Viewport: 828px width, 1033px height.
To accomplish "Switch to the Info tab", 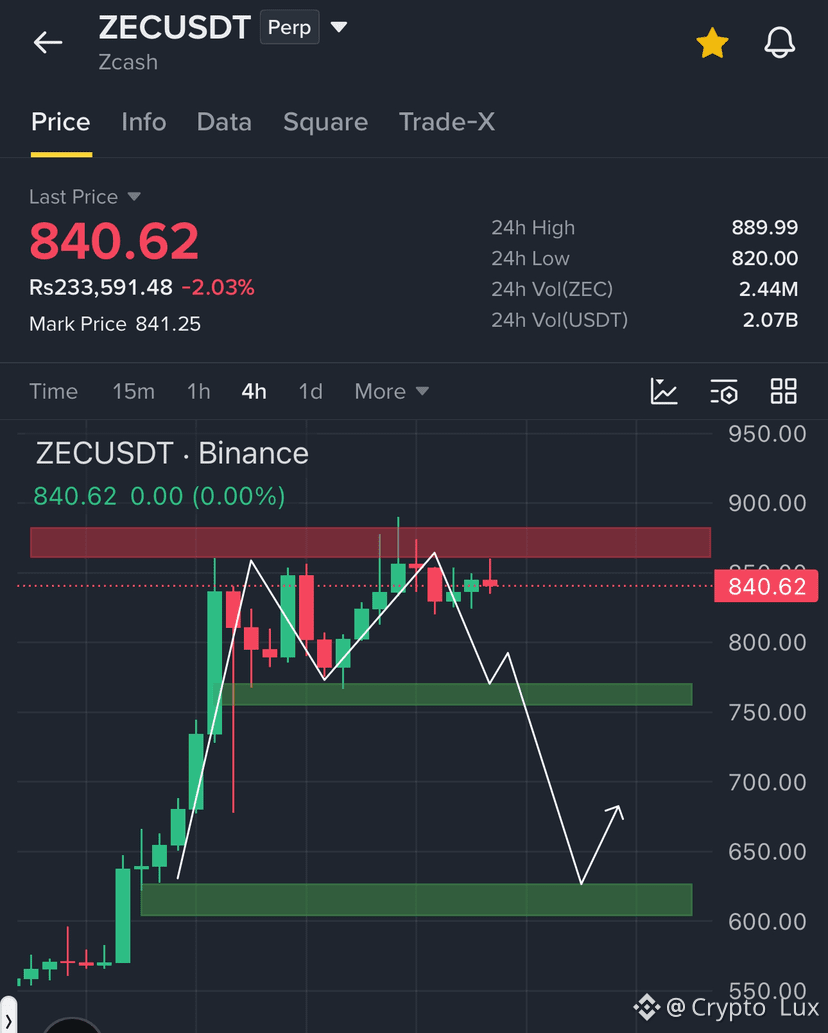I will [144, 123].
